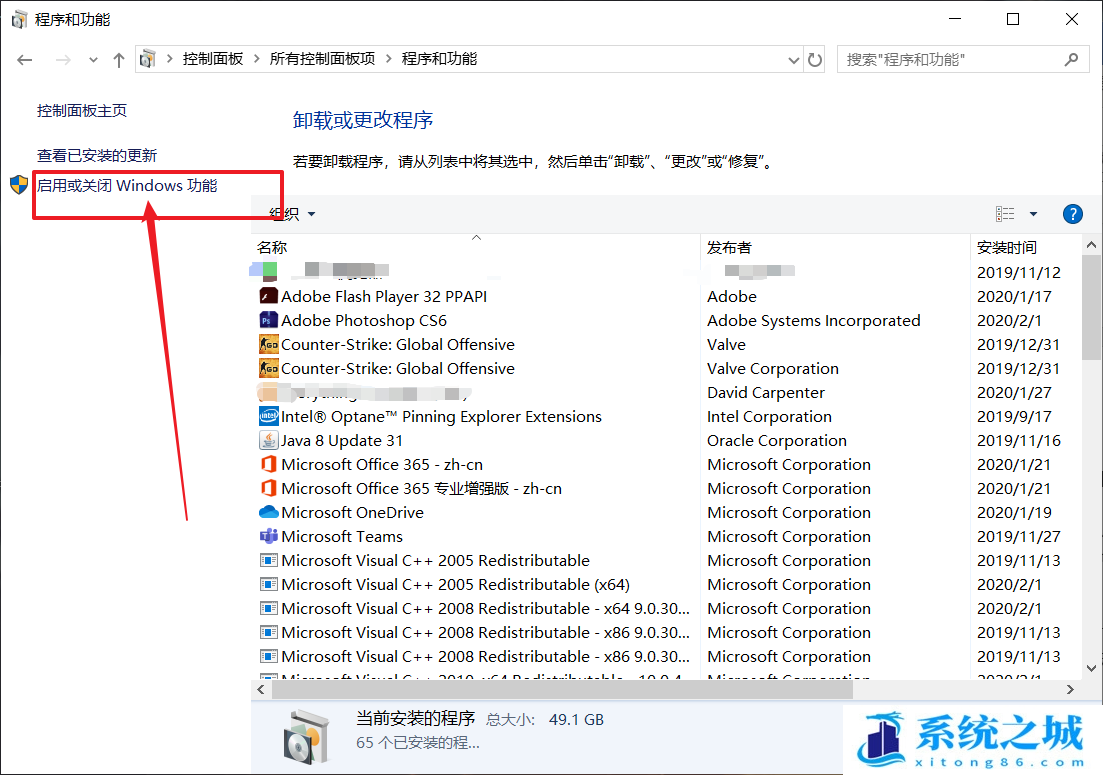
Task: Click the Microsoft OneDrive cloud icon
Action: click(269, 512)
